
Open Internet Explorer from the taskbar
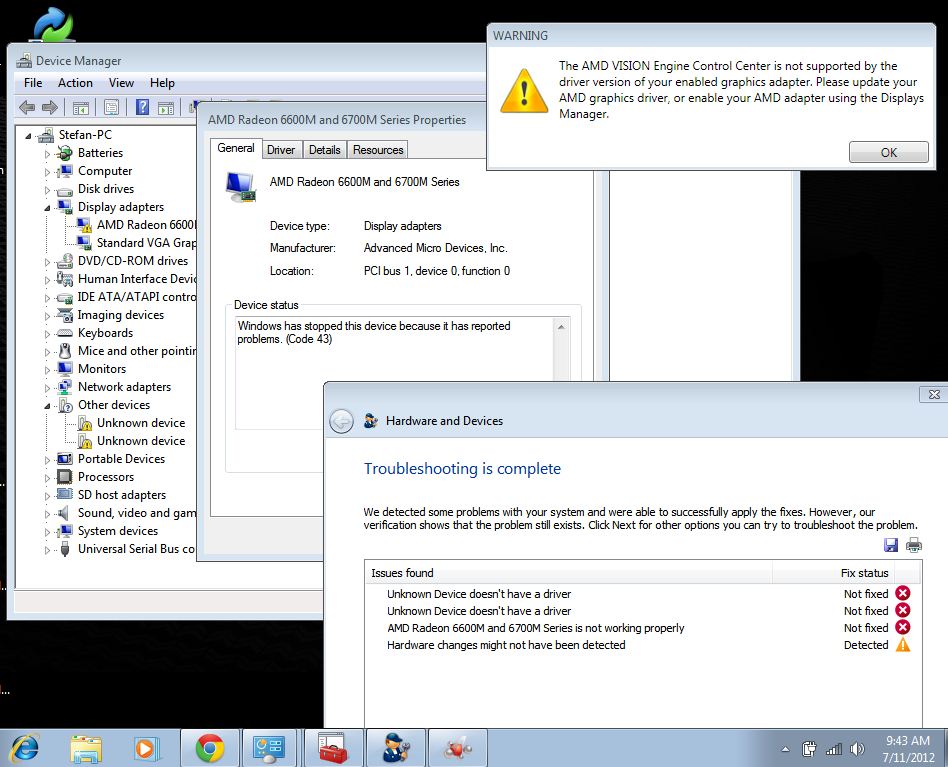click(26, 749)
